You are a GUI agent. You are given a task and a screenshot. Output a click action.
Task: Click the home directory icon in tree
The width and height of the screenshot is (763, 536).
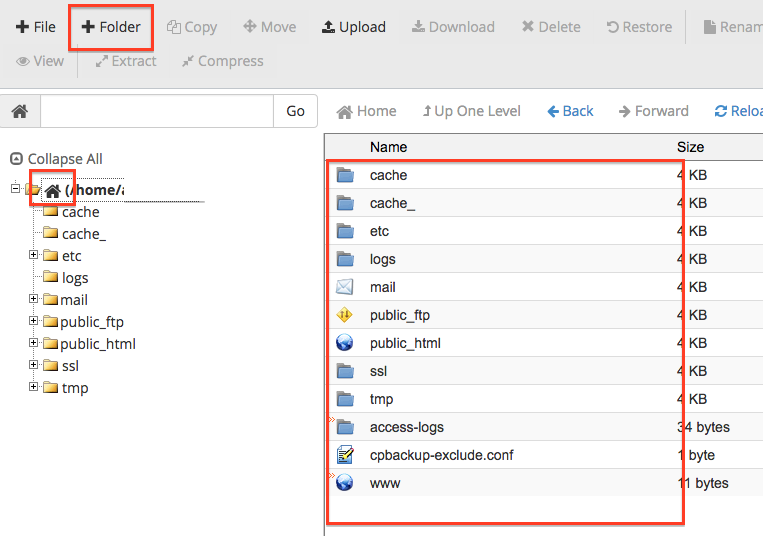[x=52, y=190]
